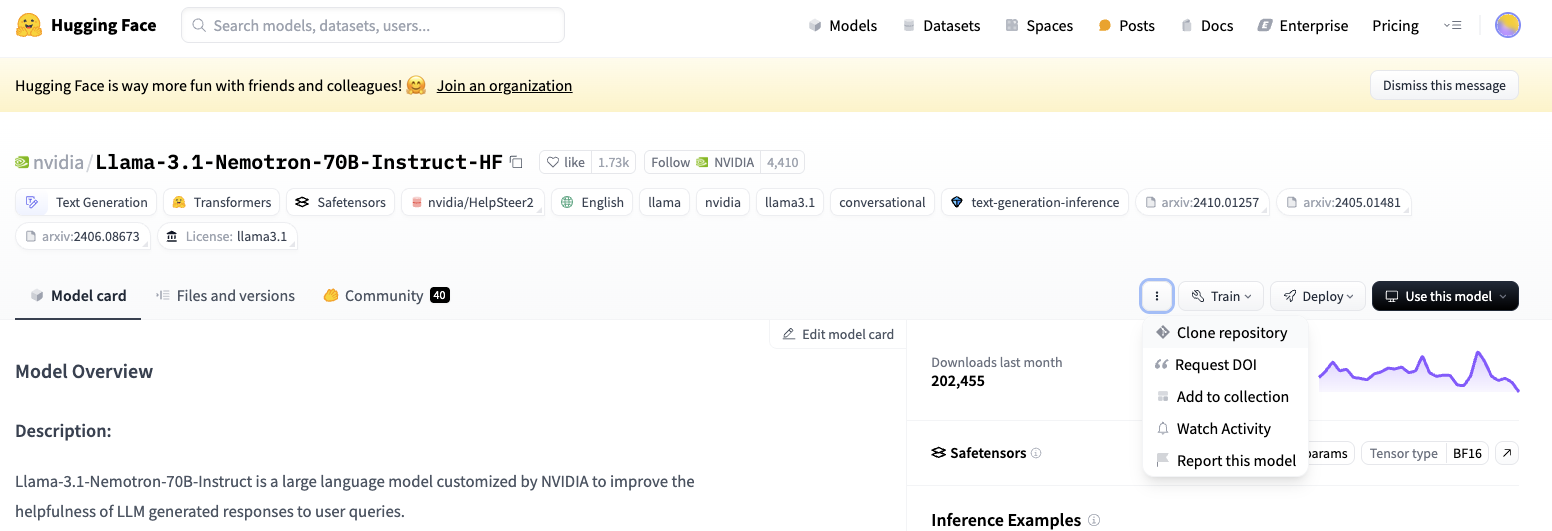
Task: Click the Safetensors info icon
Action: (1036, 453)
